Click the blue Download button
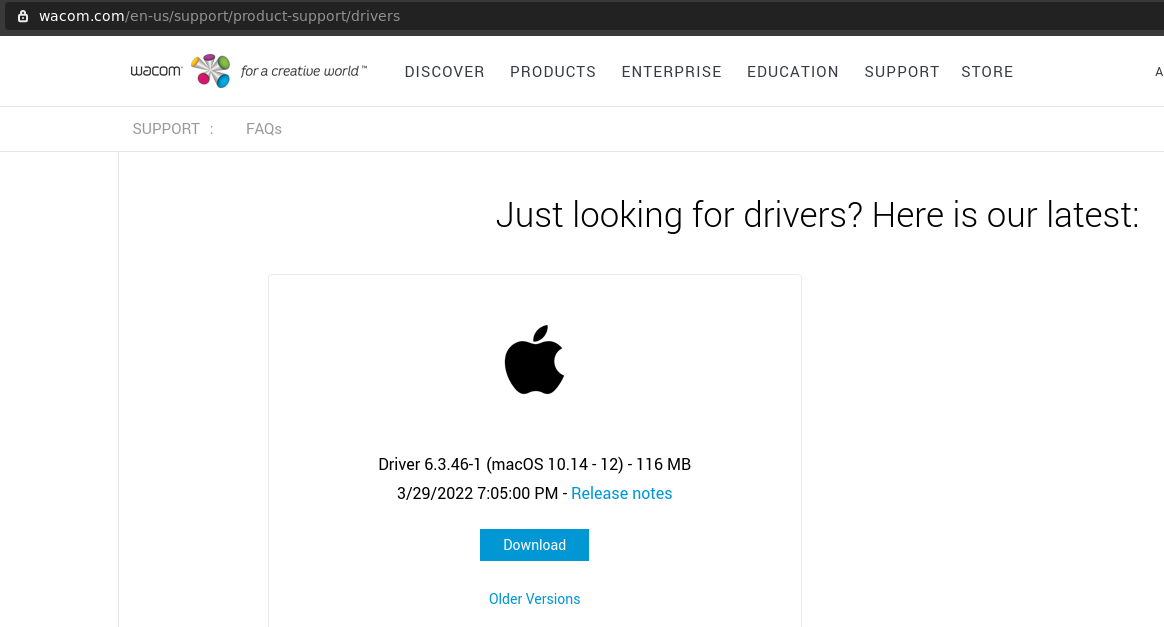 point(534,545)
